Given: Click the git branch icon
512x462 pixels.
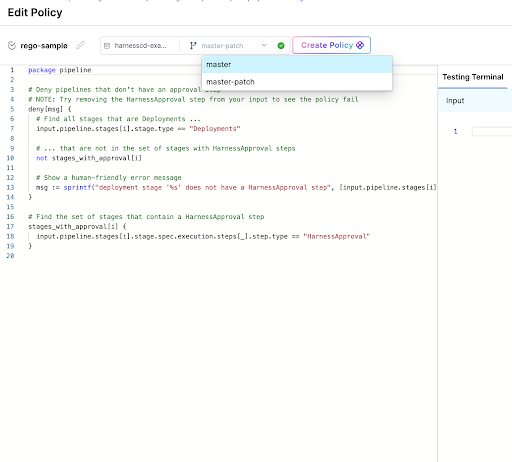Looking at the screenshot, I should 193,46.
